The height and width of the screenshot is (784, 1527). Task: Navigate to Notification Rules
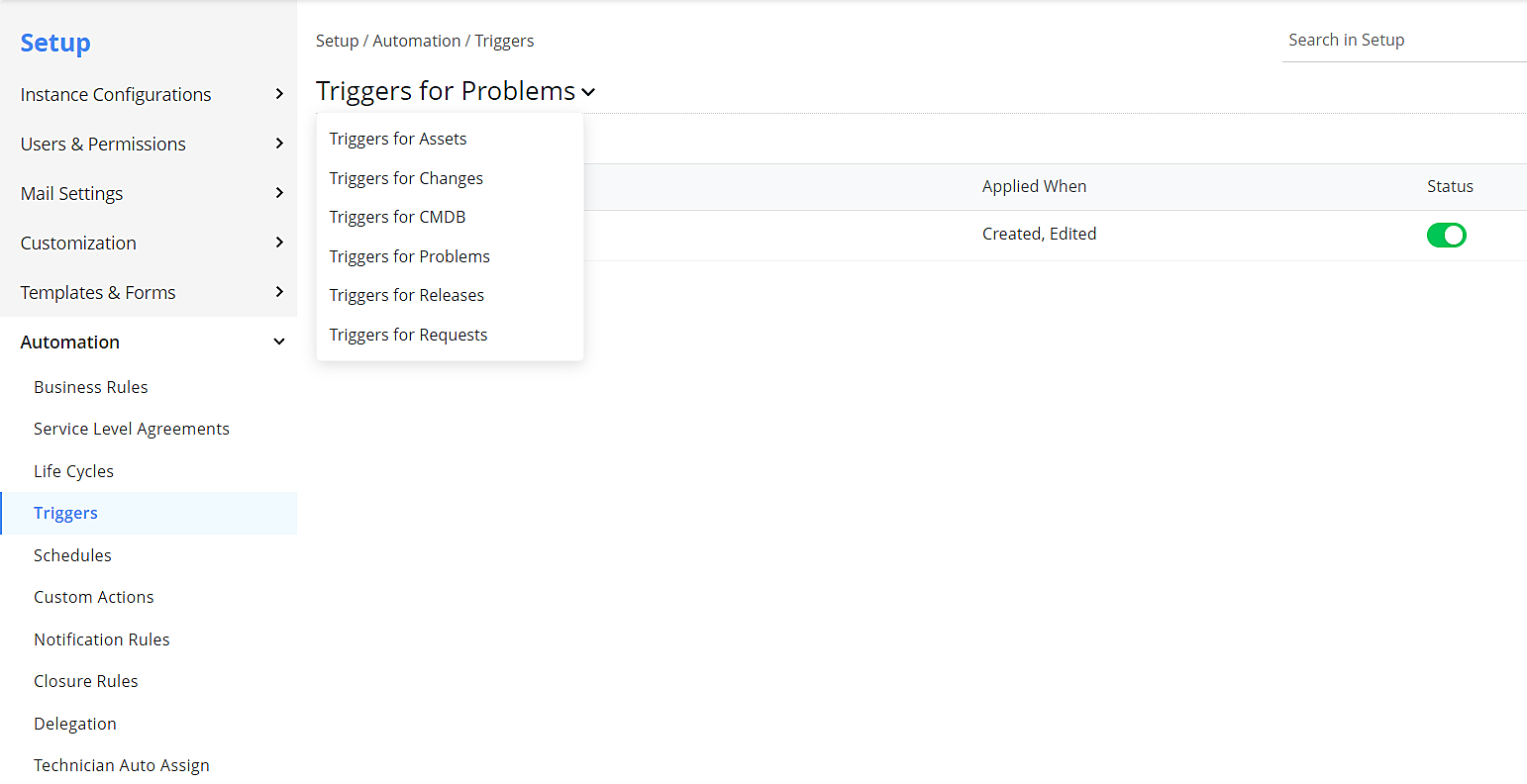click(x=102, y=639)
